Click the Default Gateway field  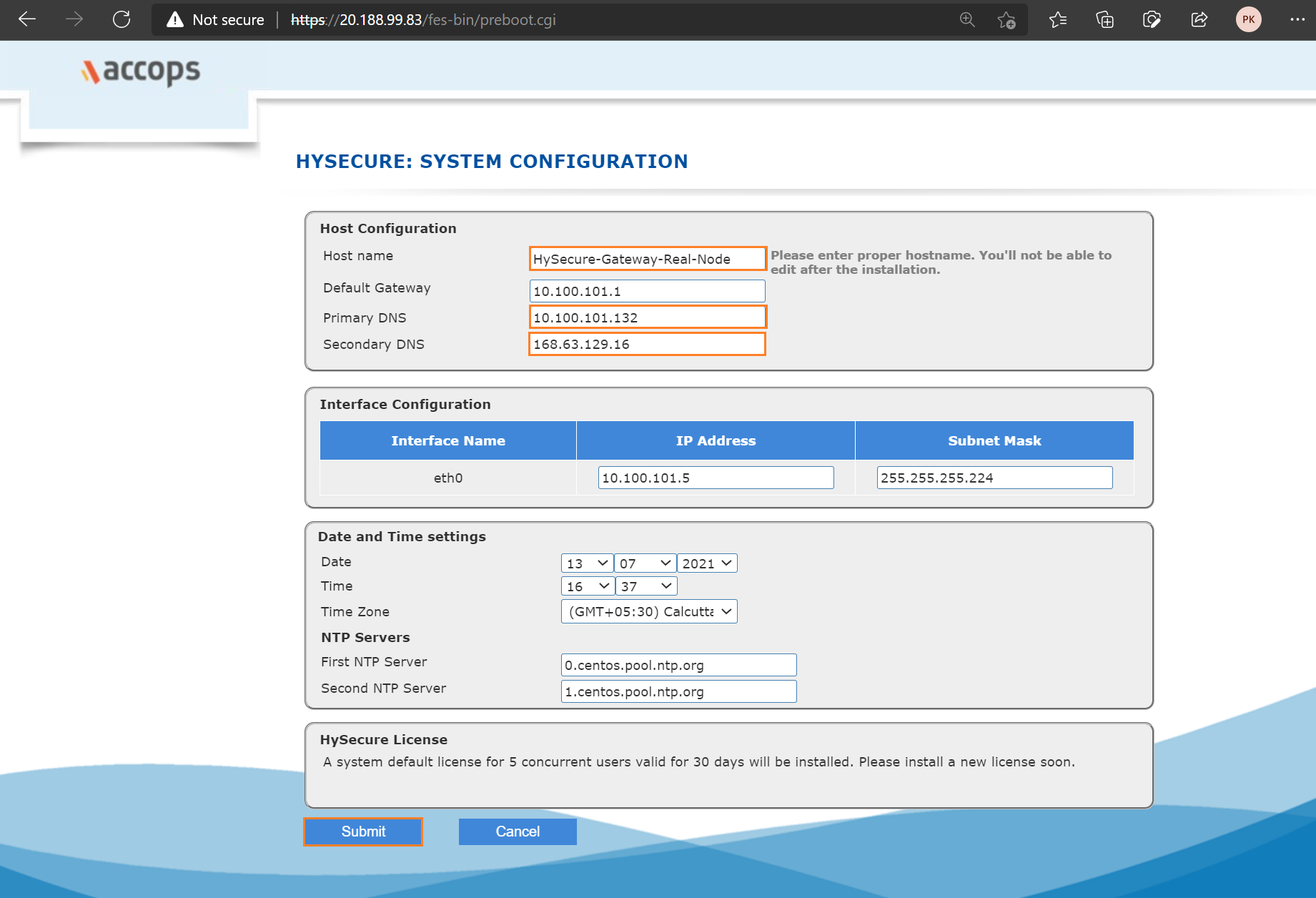(x=648, y=291)
